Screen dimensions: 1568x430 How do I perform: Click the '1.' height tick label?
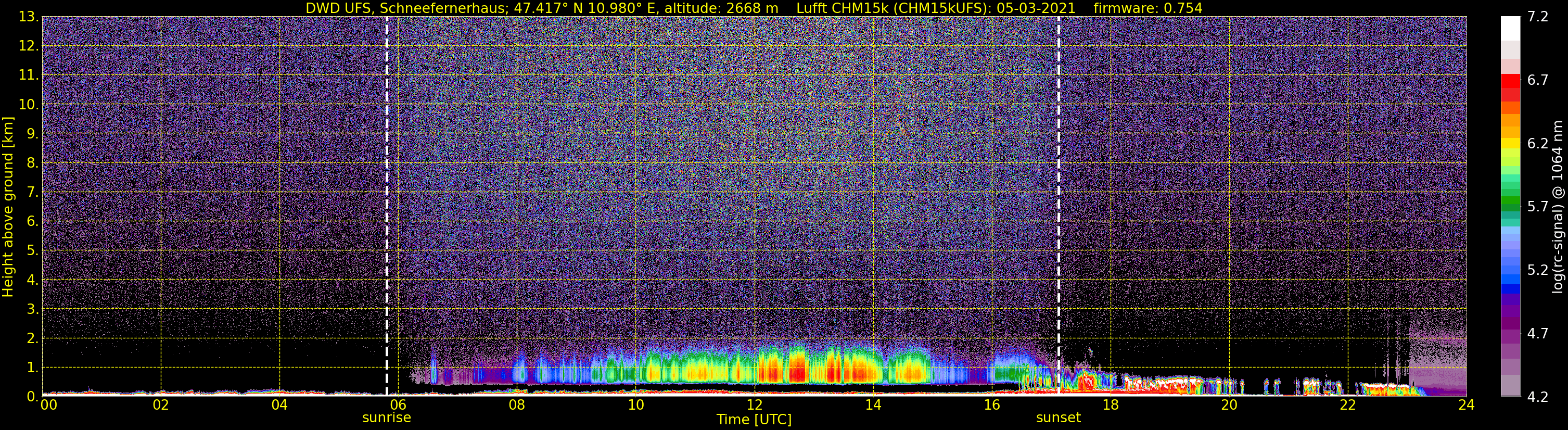tap(32, 367)
